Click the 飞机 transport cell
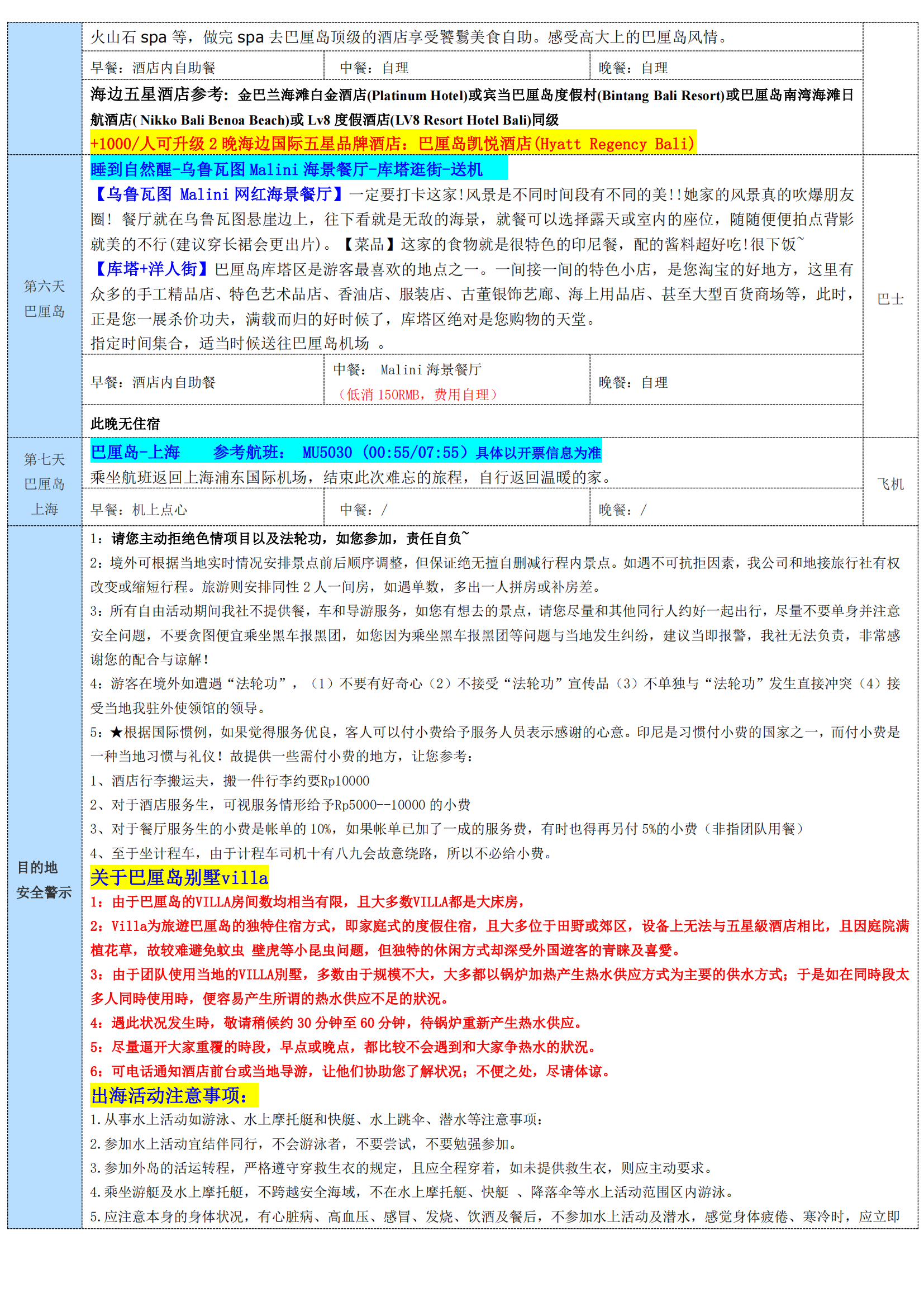The height and width of the screenshot is (1307, 924). [890, 483]
